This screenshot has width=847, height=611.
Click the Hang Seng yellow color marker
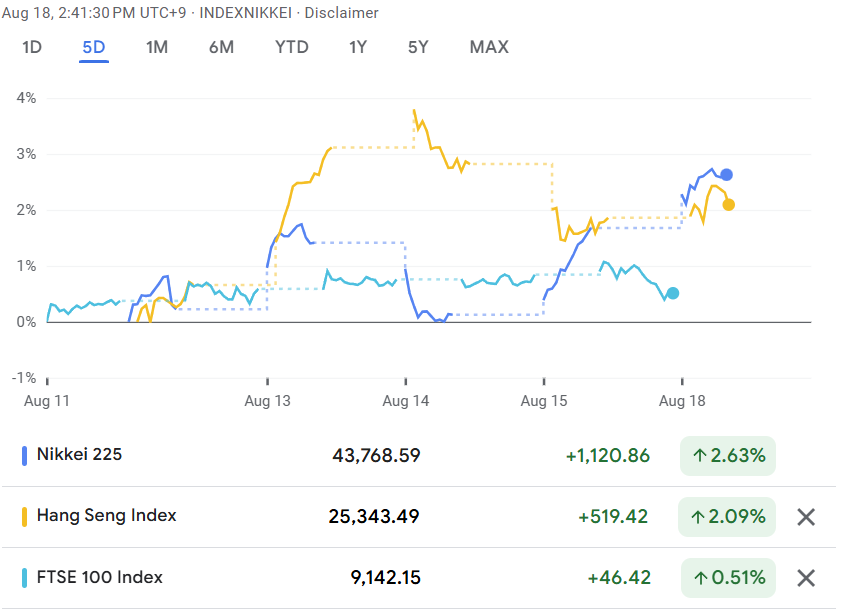tap(24, 517)
